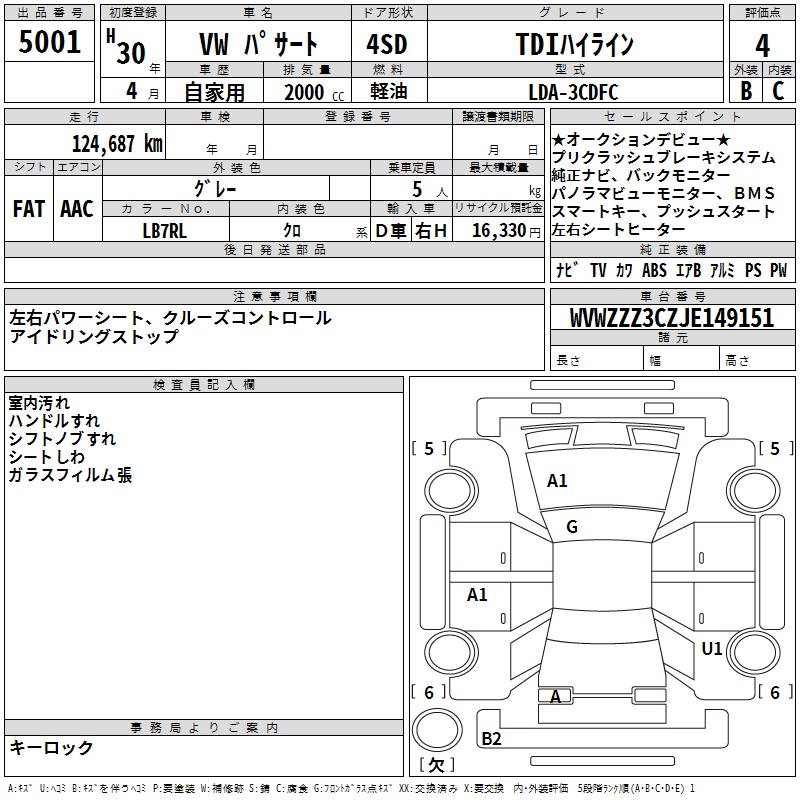Select overall evaluation score 4
Image resolution: width=800 pixels, height=800 pixels.
[x=762, y=45]
